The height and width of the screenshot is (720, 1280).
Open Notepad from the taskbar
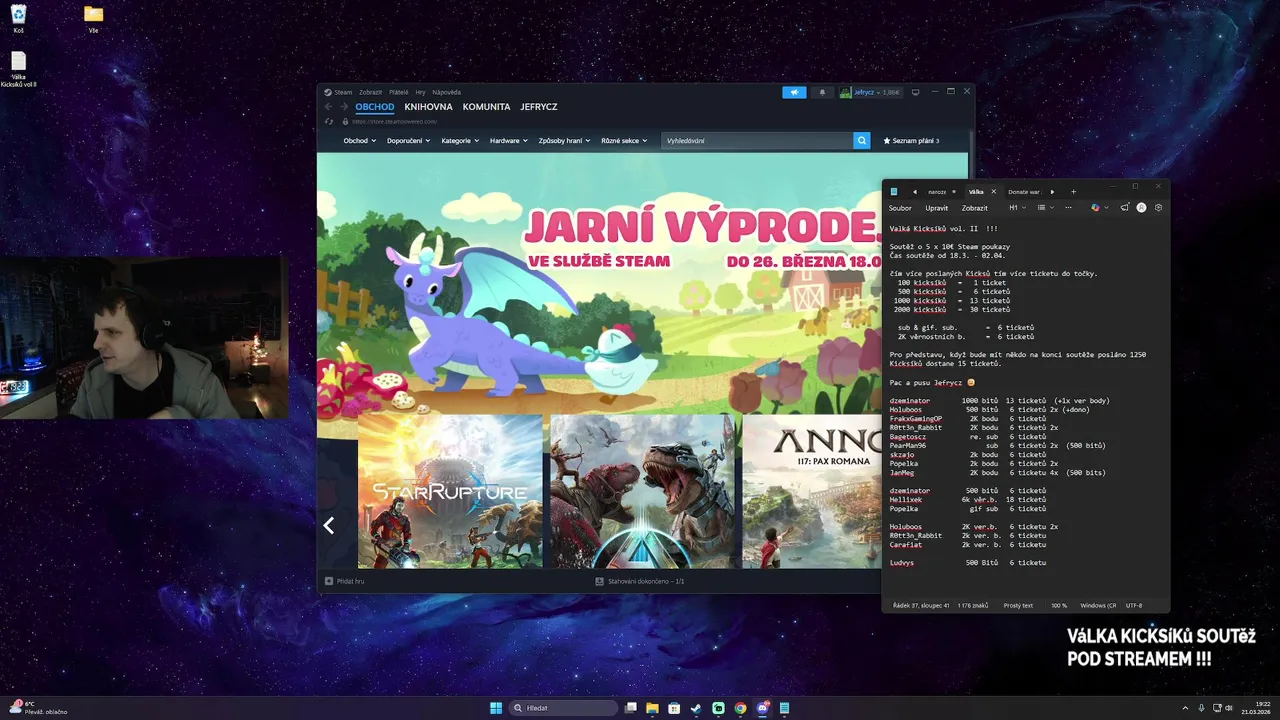(785, 708)
